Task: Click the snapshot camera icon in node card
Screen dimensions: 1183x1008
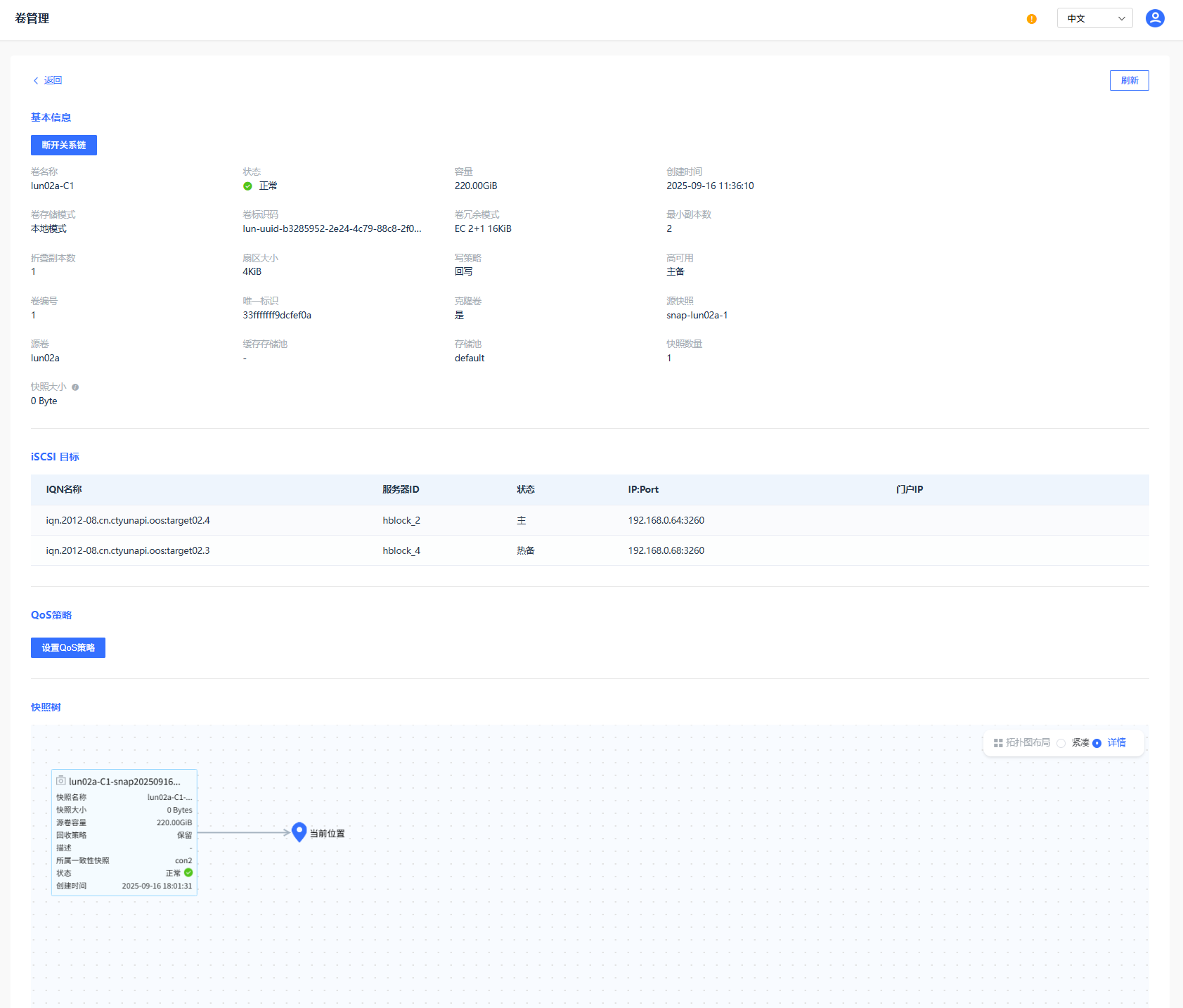Action: [x=61, y=780]
